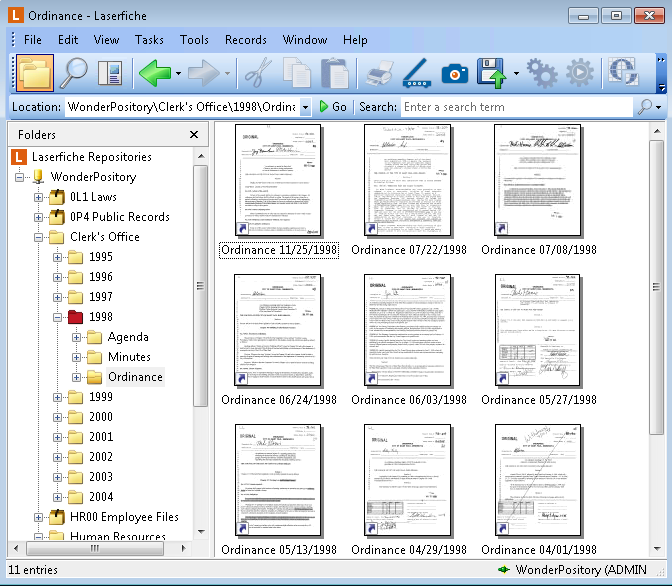Click the folder browser toolbar icon
672x586 pixels.
(35, 73)
